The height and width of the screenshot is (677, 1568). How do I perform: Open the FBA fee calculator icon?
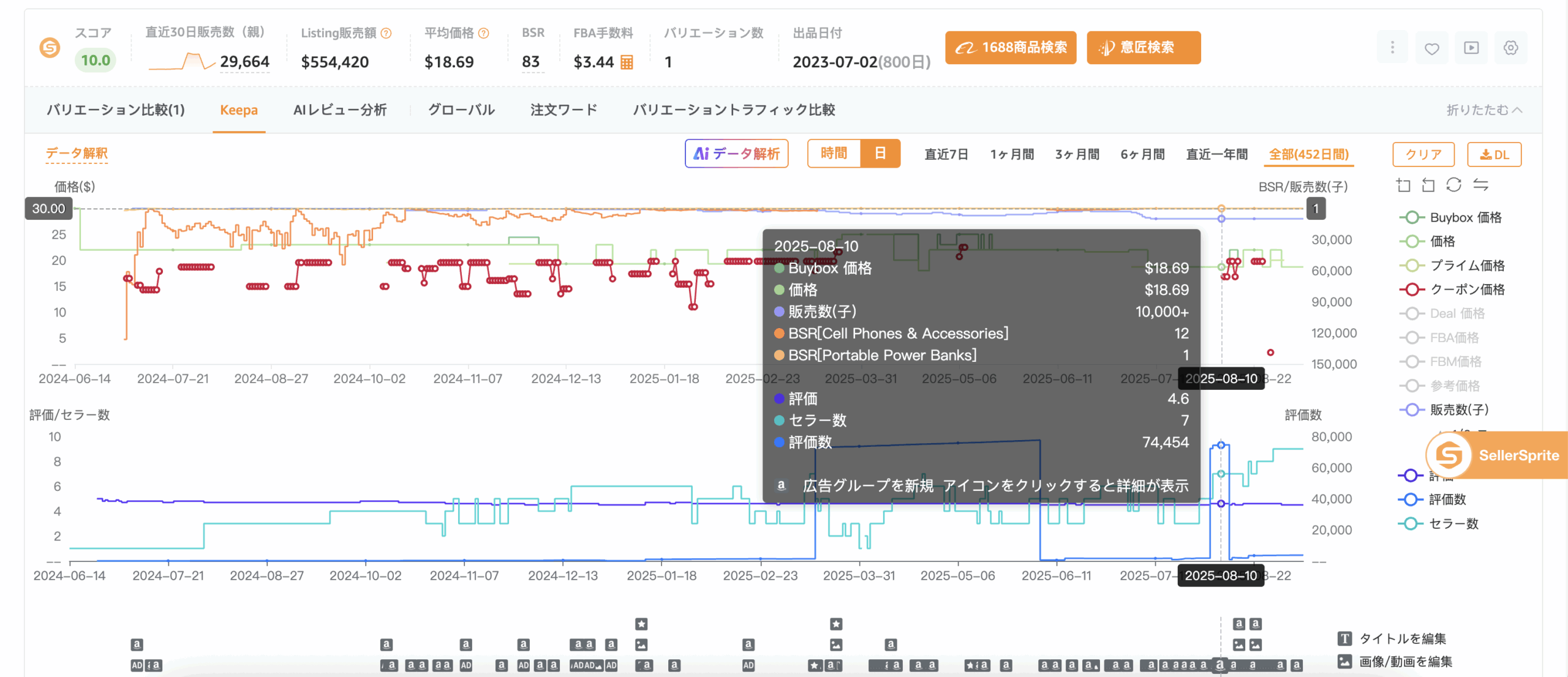point(627,62)
